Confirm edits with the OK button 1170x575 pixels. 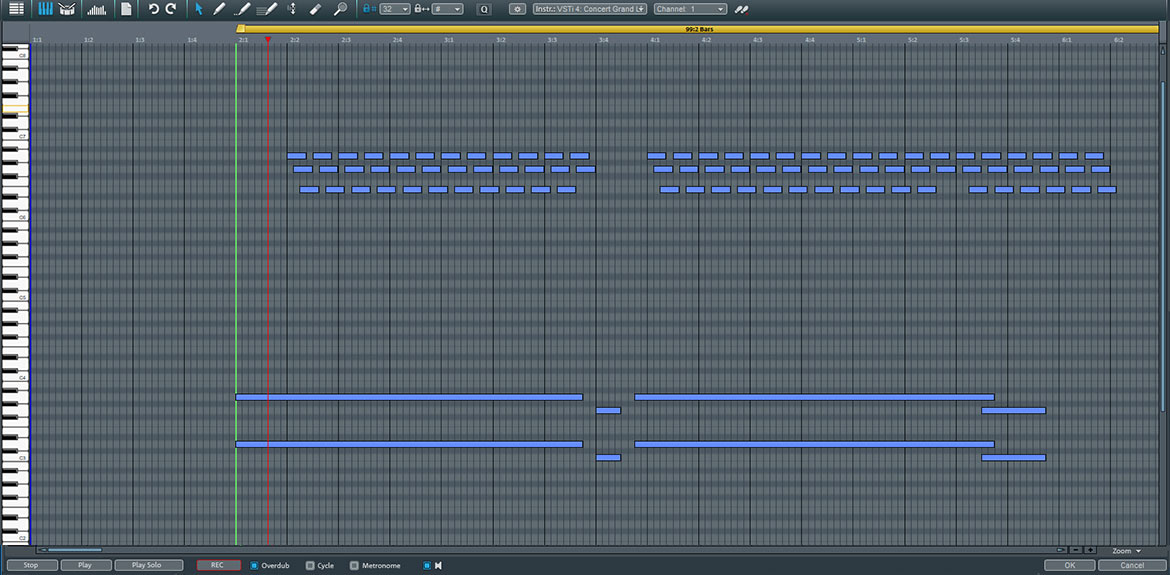point(1069,565)
